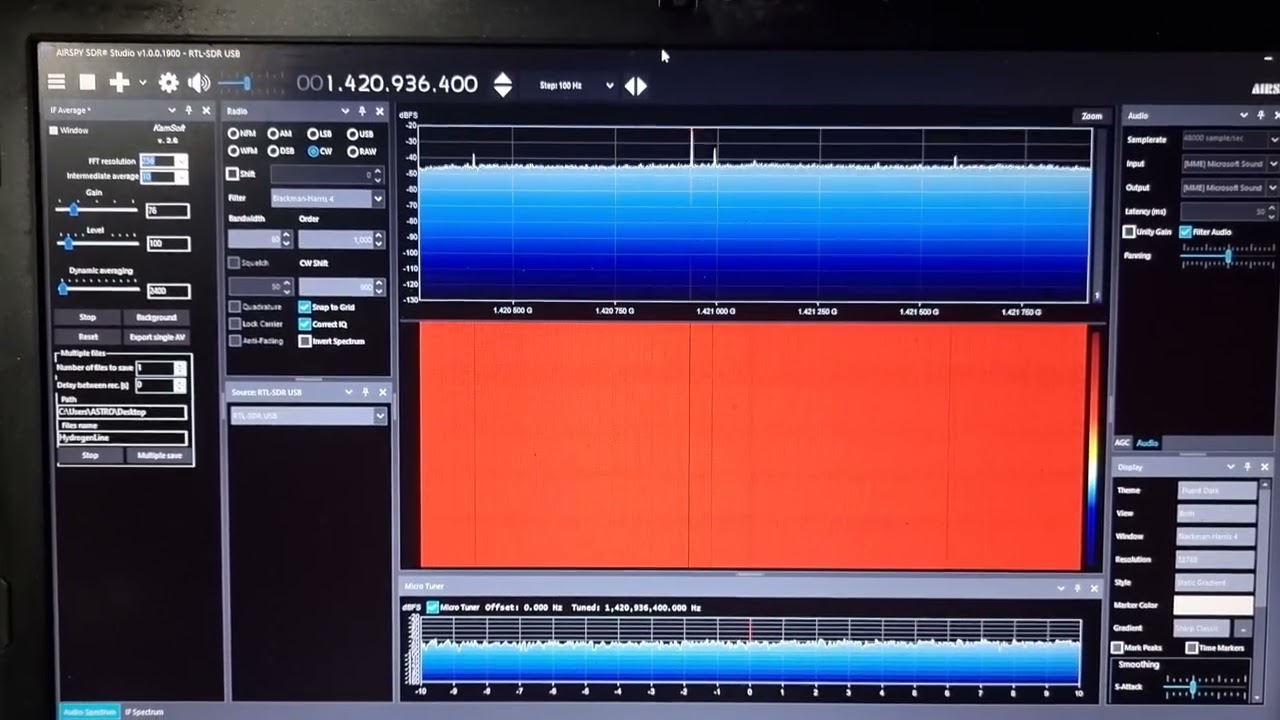Open Display panel options chevron
This screenshot has width=1280, height=720.
point(1231,467)
